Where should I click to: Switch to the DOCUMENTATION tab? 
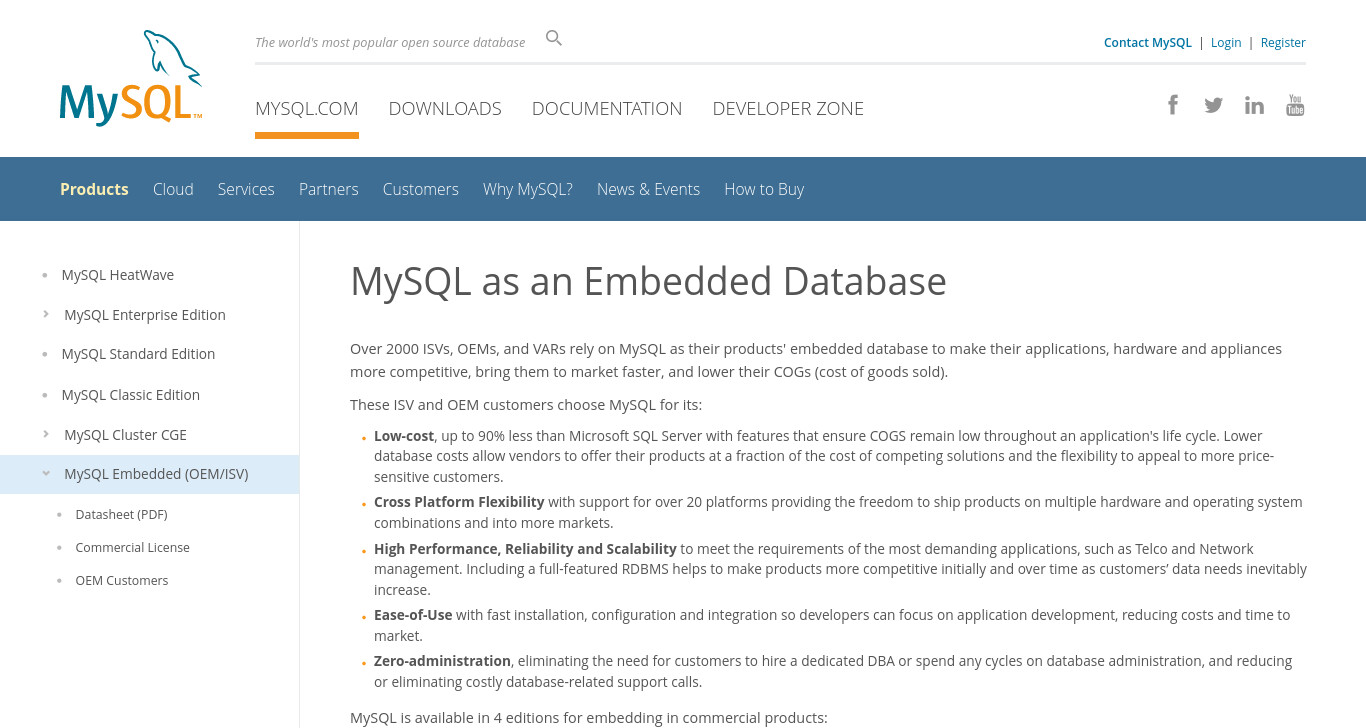(607, 108)
